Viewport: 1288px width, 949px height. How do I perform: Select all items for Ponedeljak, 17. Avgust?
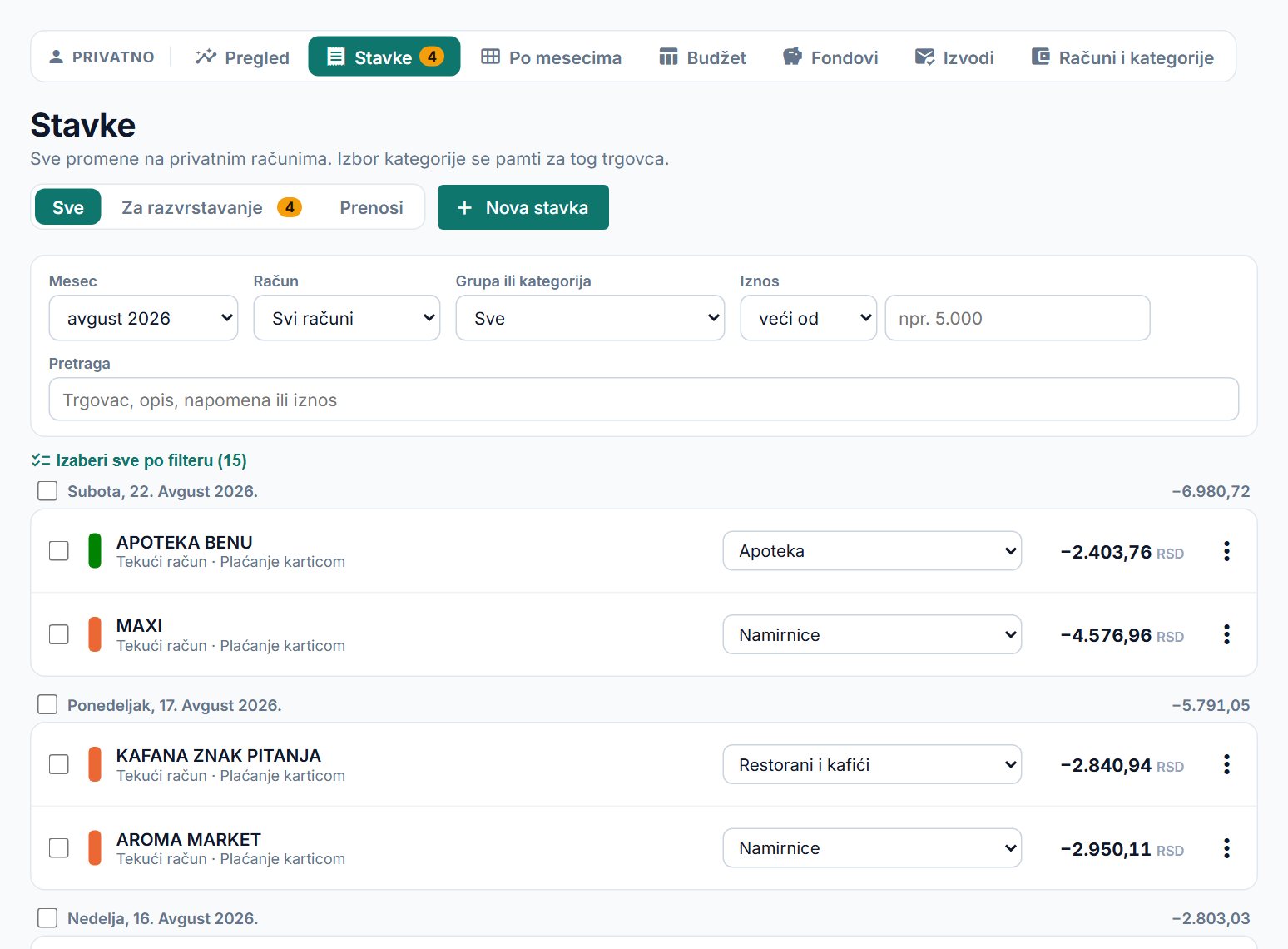(47, 704)
